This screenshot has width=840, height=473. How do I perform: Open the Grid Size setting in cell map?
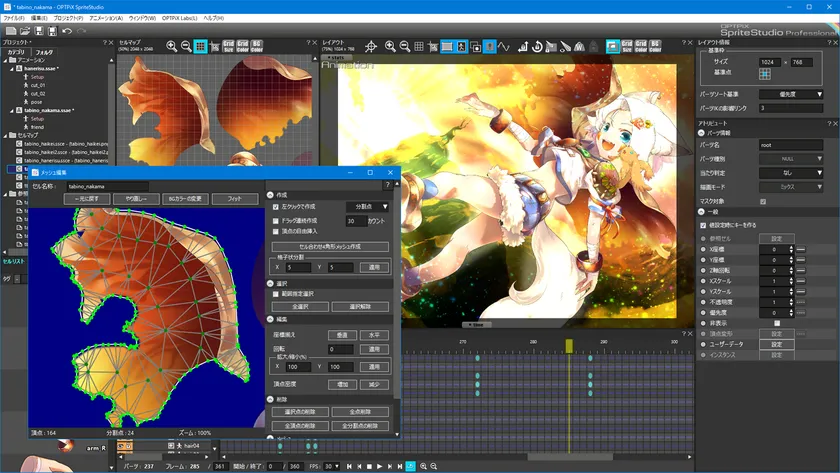[x=228, y=46]
